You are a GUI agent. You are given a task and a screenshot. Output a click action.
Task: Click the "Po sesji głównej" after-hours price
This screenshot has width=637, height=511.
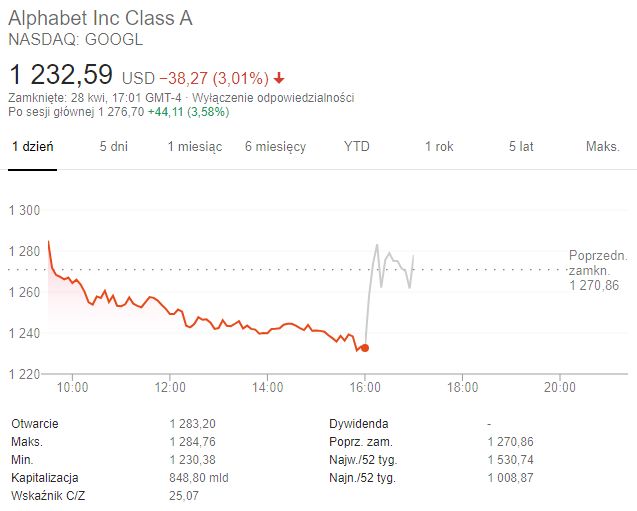coord(118,112)
